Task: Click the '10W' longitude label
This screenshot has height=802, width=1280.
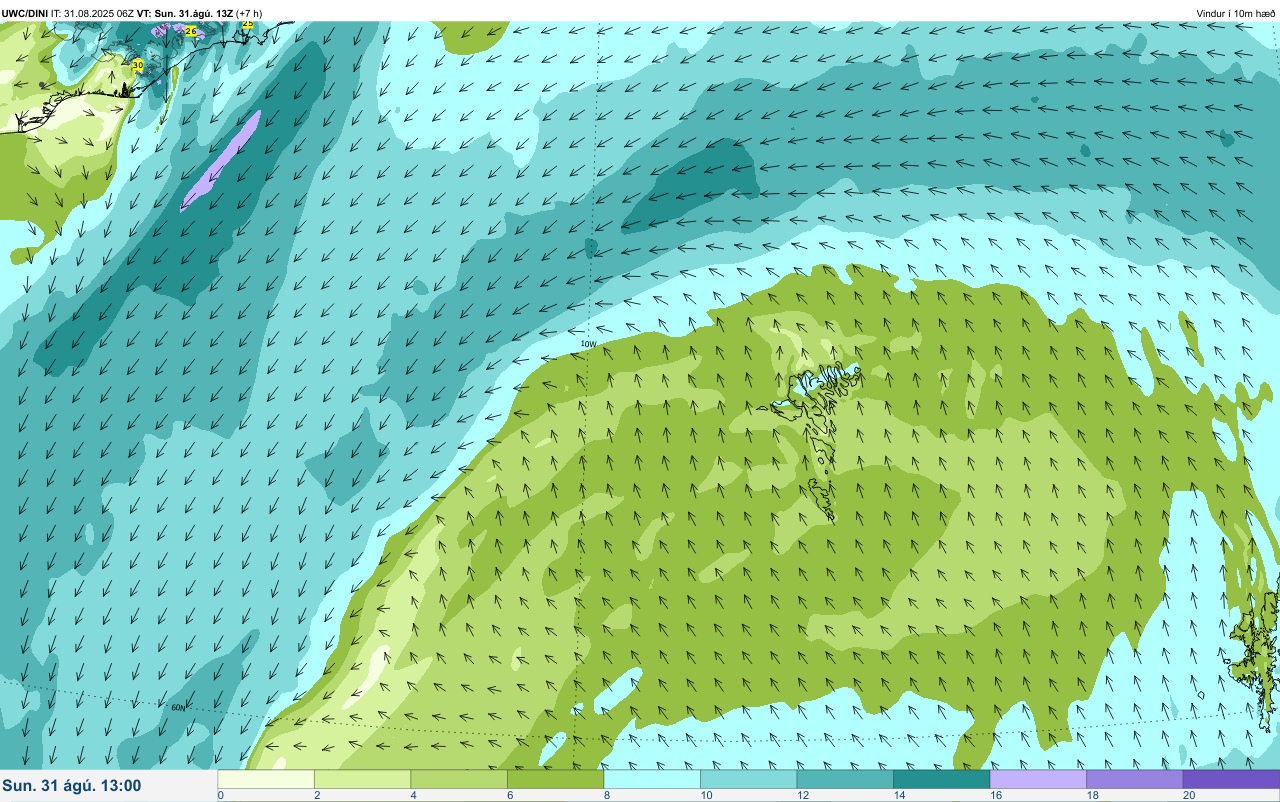Action: click(x=589, y=344)
